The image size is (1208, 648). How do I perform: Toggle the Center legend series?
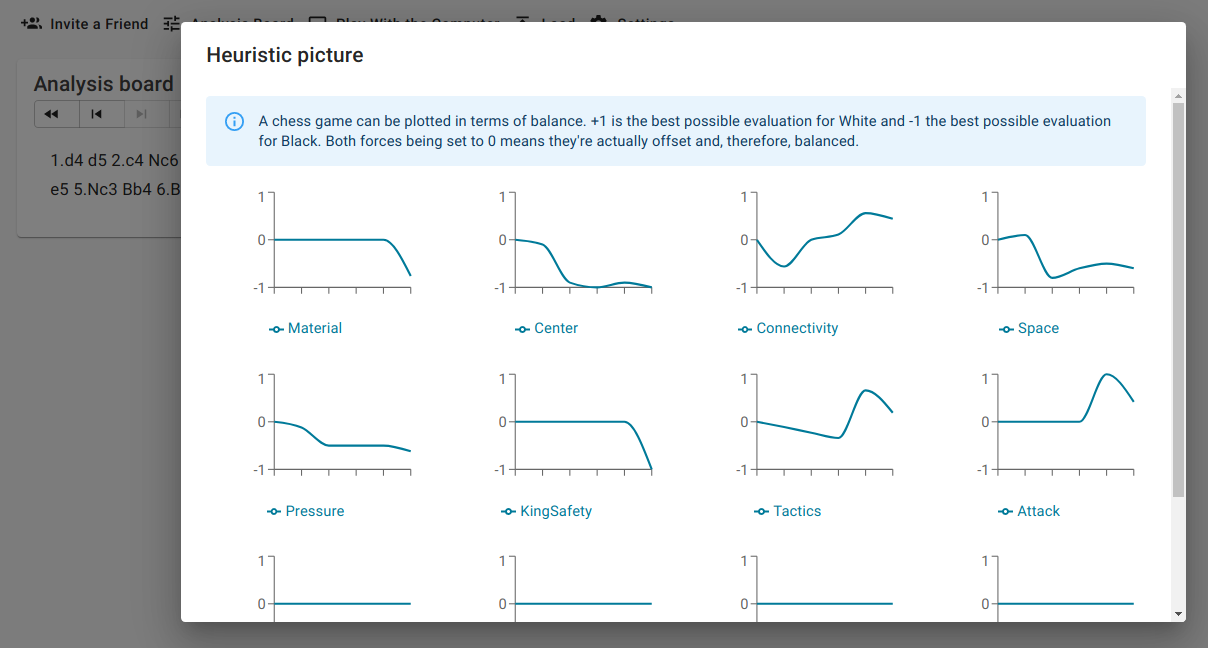tap(547, 328)
